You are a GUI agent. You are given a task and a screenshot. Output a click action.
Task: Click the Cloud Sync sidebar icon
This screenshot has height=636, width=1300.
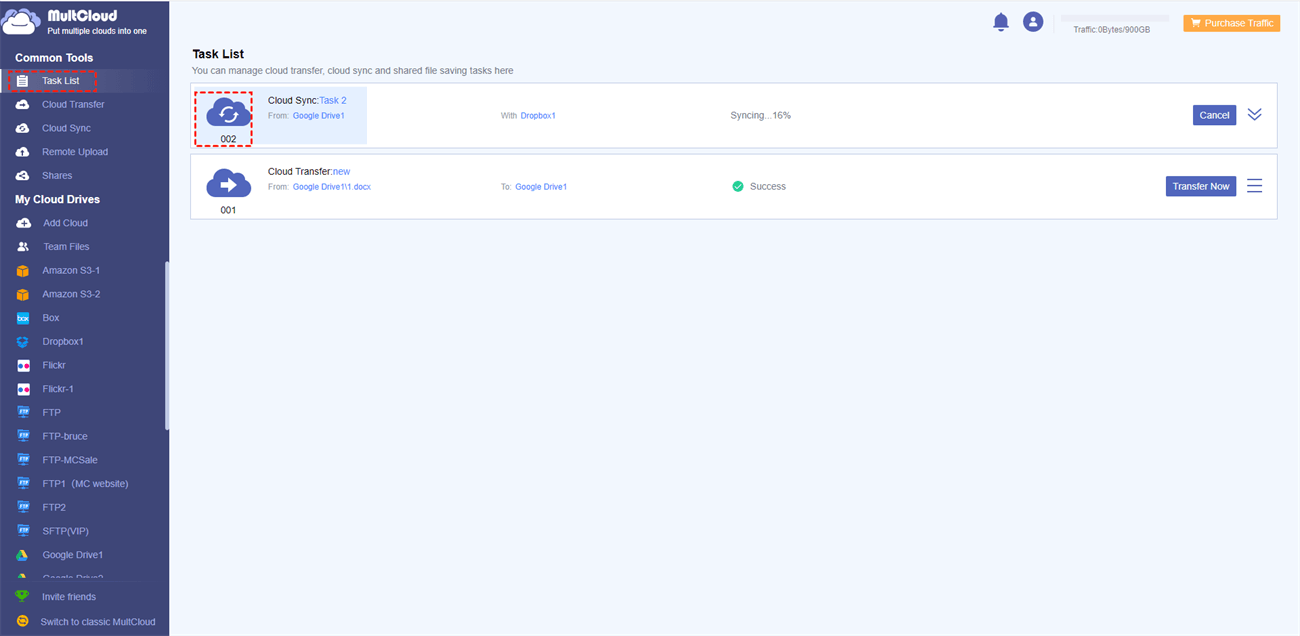(22, 128)
